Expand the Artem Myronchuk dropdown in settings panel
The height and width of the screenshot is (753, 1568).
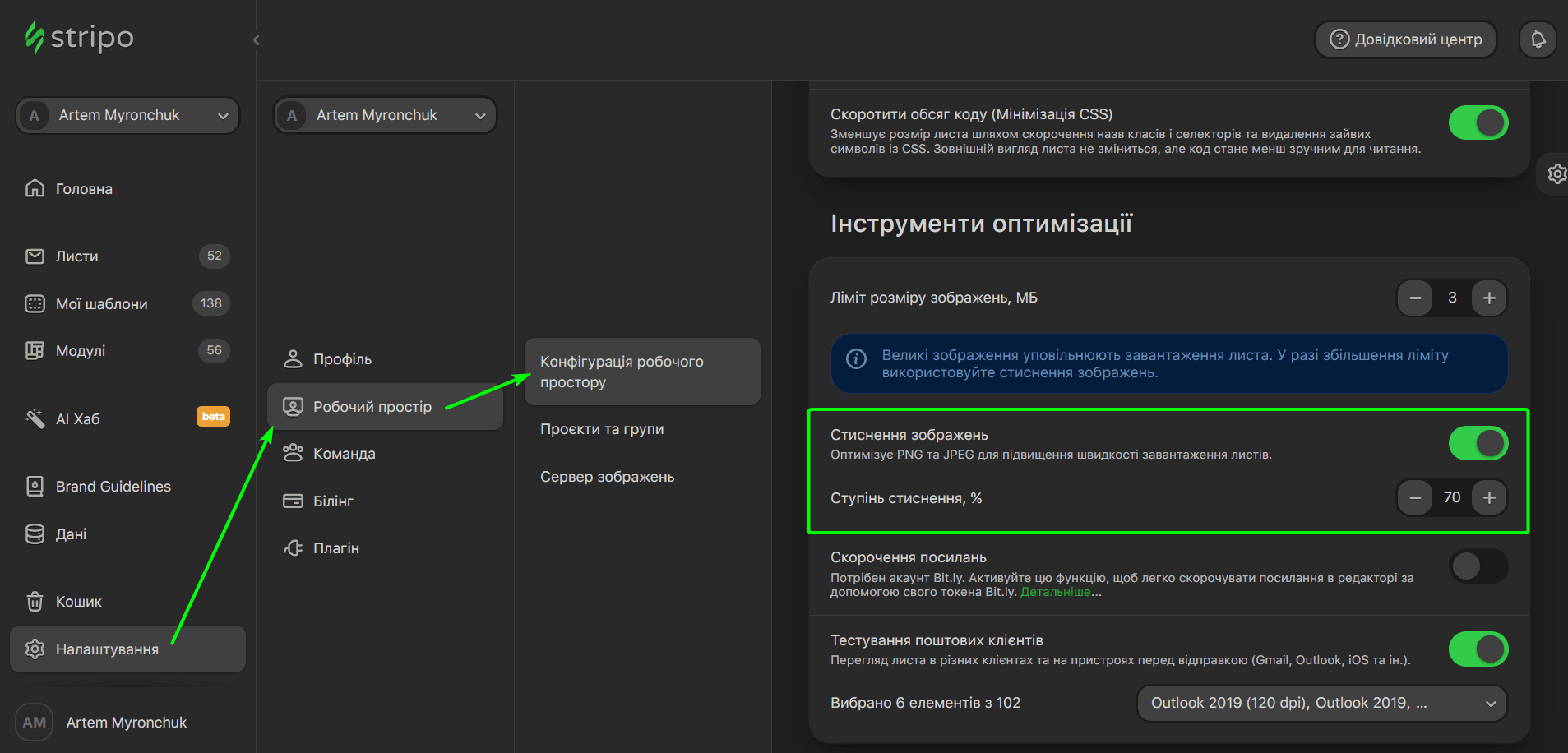385,115
